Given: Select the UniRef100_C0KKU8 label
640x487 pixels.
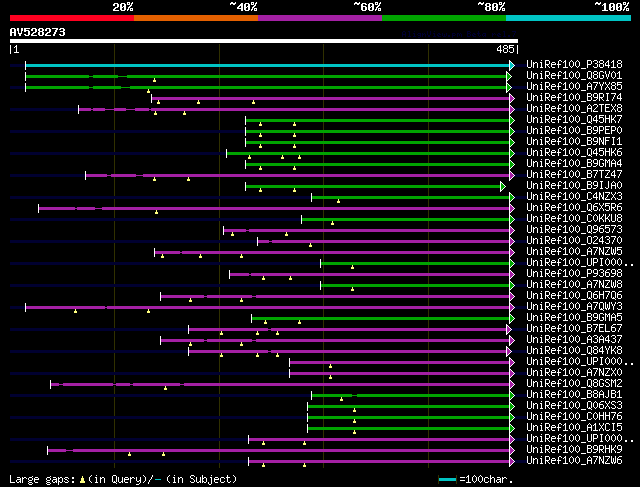Looking at the screenshot, I should click(x=574, y=219).
